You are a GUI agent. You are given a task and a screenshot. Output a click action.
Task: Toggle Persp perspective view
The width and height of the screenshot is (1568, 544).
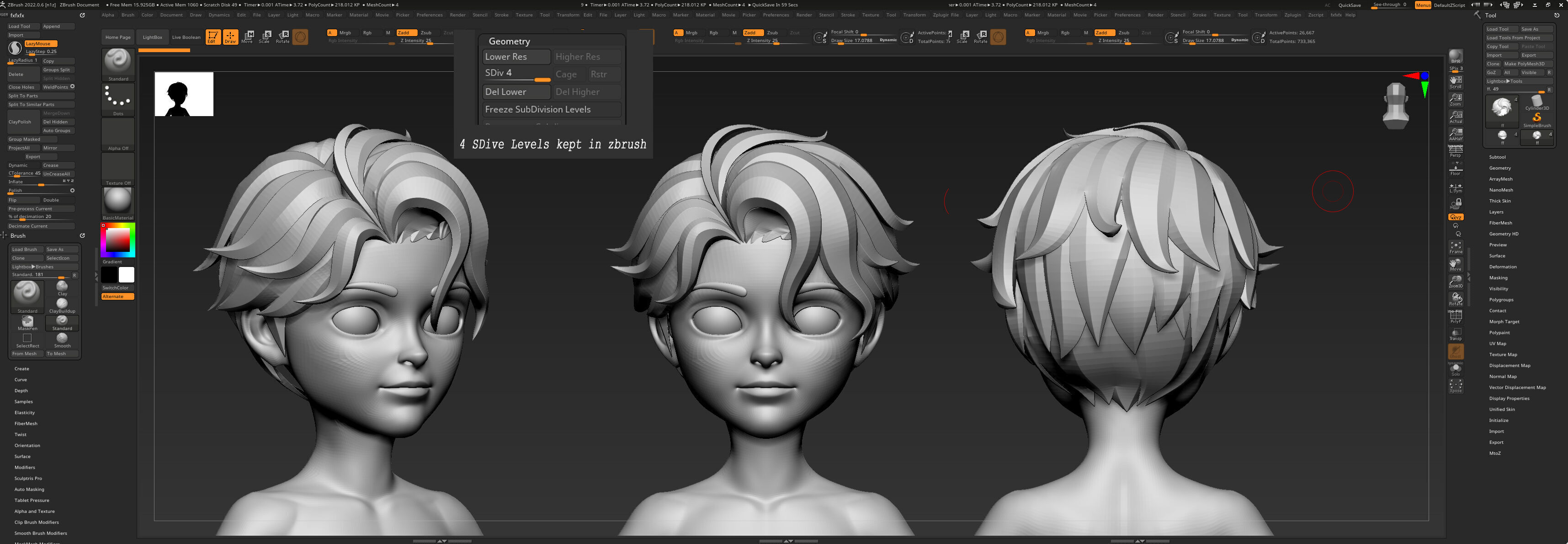(x=1456, y=151)
